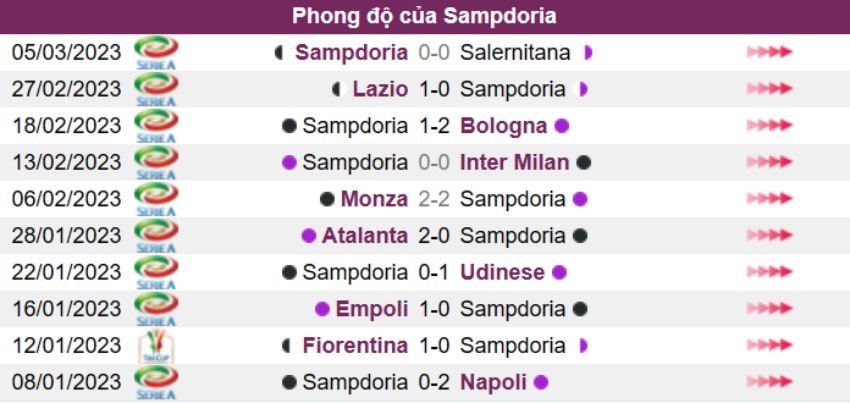Viewport: 850px width, 403px height.
Task: Click purple dot beside Napoli
Action: pos(541,382)
